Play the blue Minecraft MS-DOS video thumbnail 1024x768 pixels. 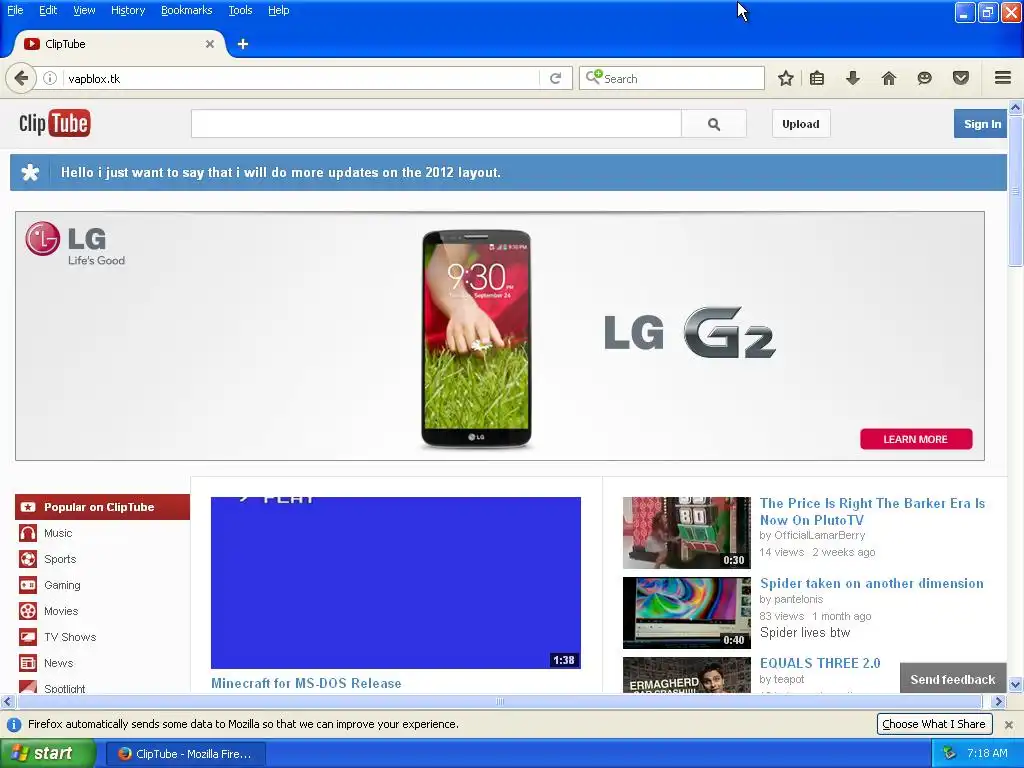396,583
